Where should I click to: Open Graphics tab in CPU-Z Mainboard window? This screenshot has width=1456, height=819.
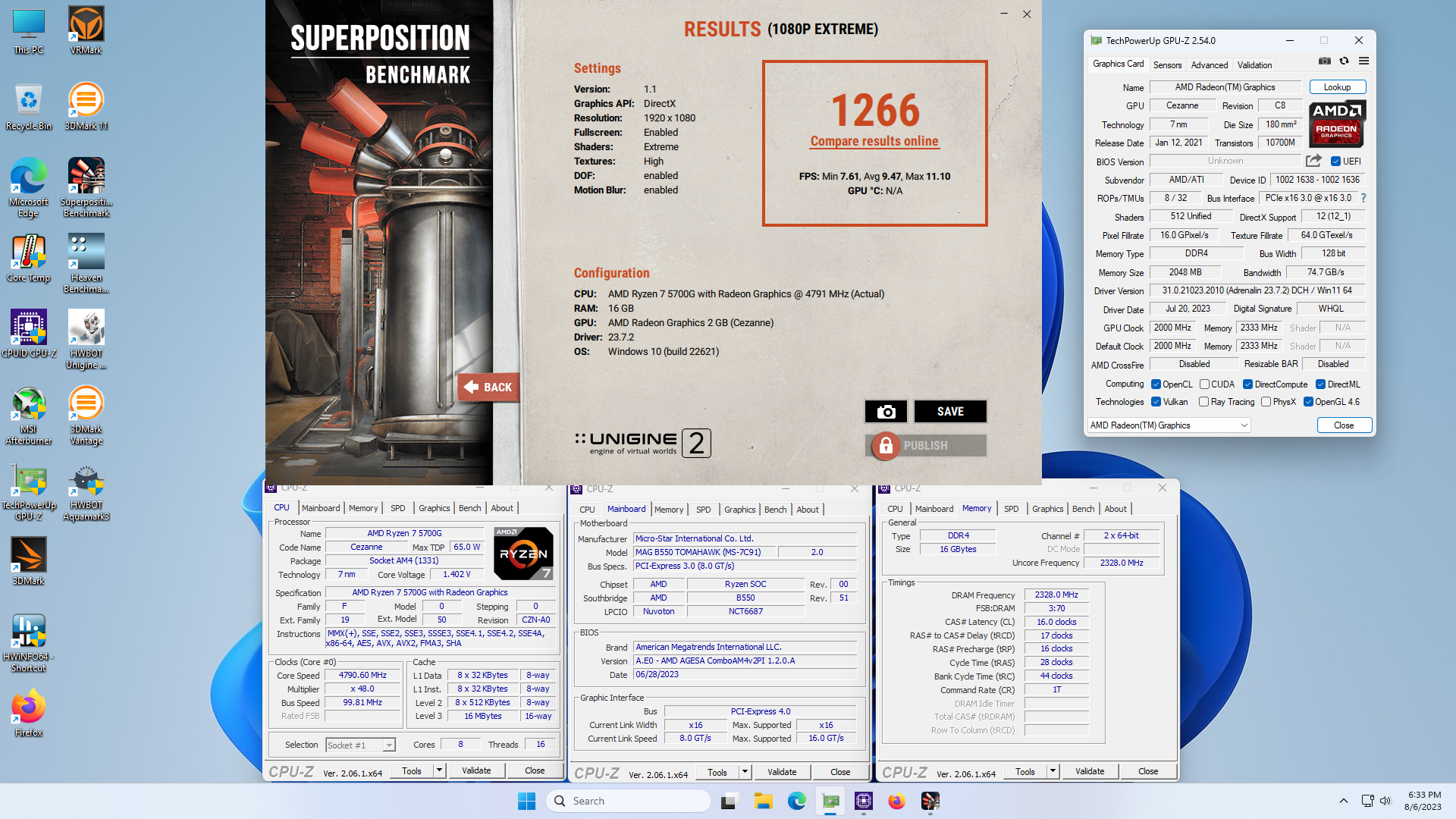[739, 510]
